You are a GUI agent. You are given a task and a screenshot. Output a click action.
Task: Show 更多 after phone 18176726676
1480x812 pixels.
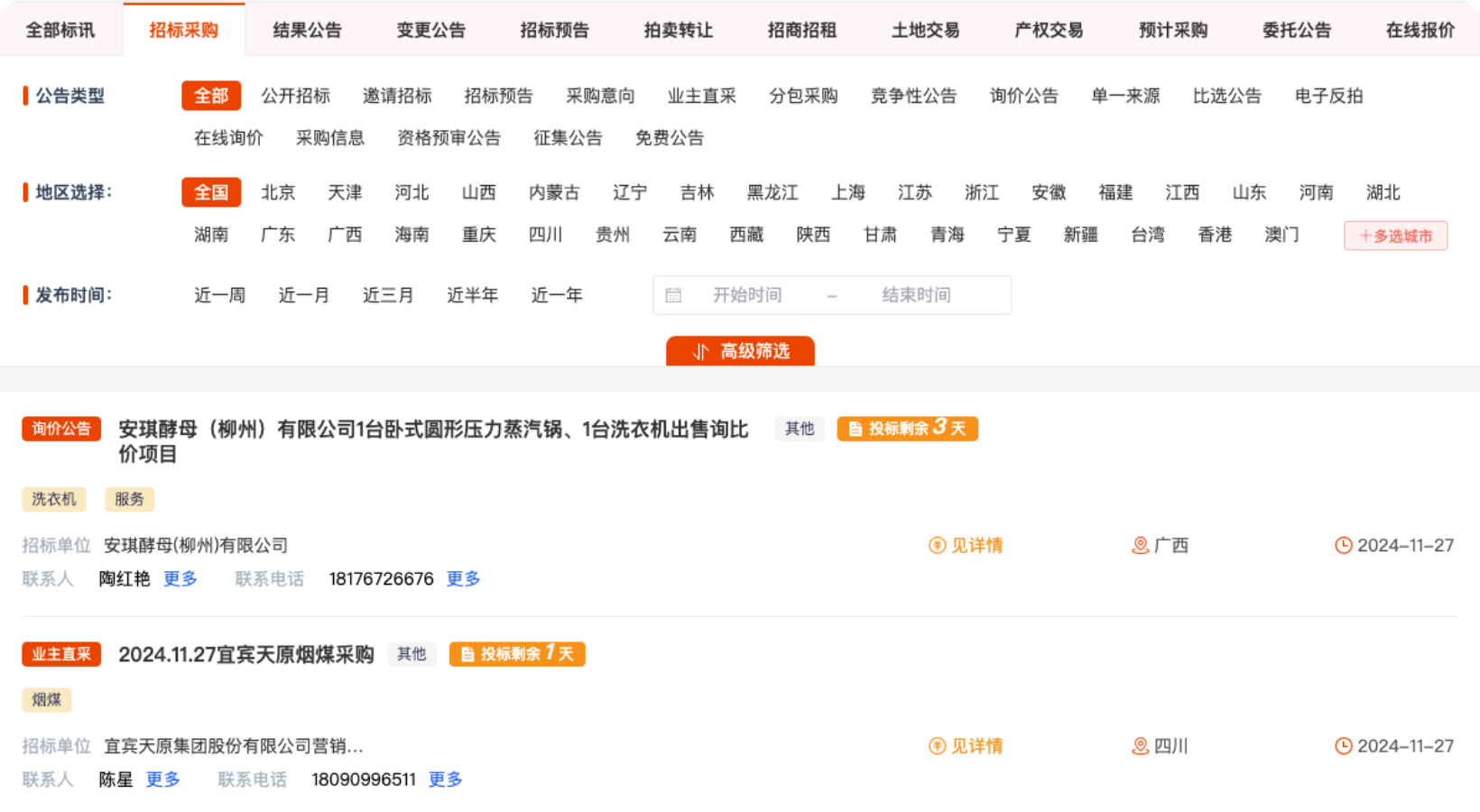click(463, 578)
